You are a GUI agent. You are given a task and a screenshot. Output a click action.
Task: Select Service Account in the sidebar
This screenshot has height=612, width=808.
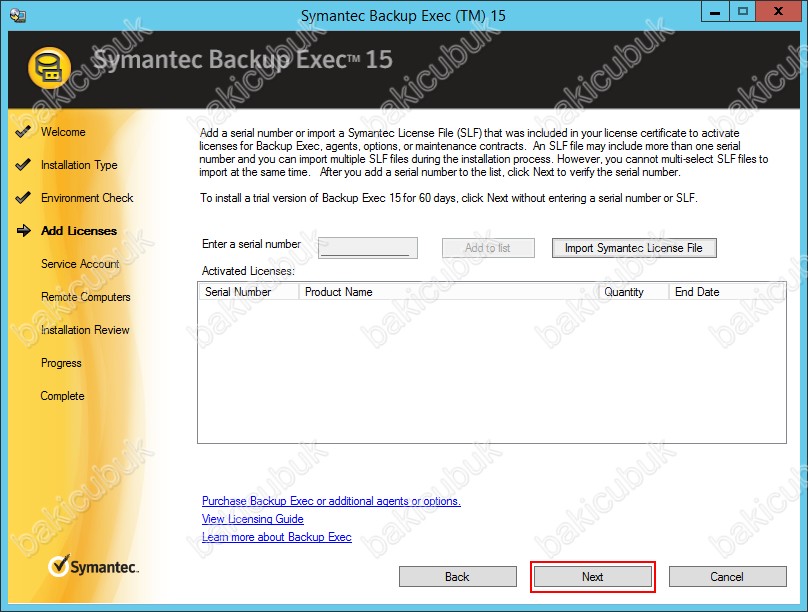click(80, 264)
